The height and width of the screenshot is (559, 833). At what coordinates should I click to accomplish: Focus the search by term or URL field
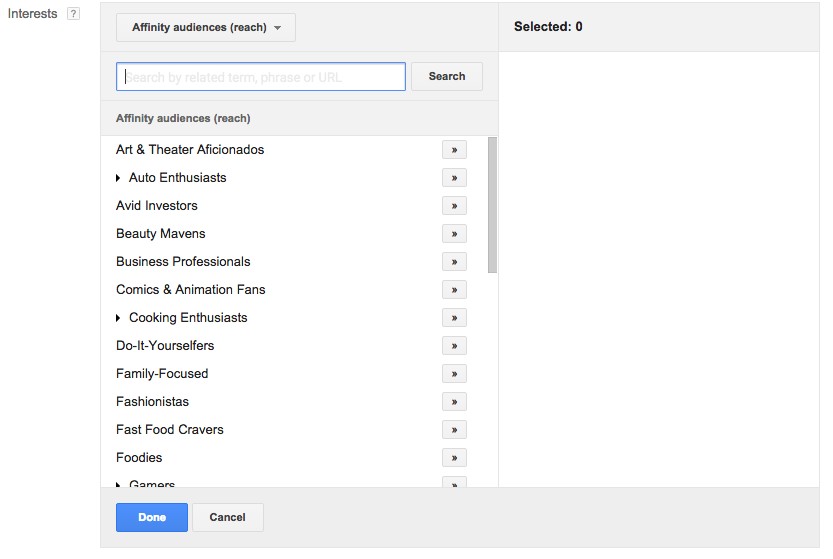point(261,77)
